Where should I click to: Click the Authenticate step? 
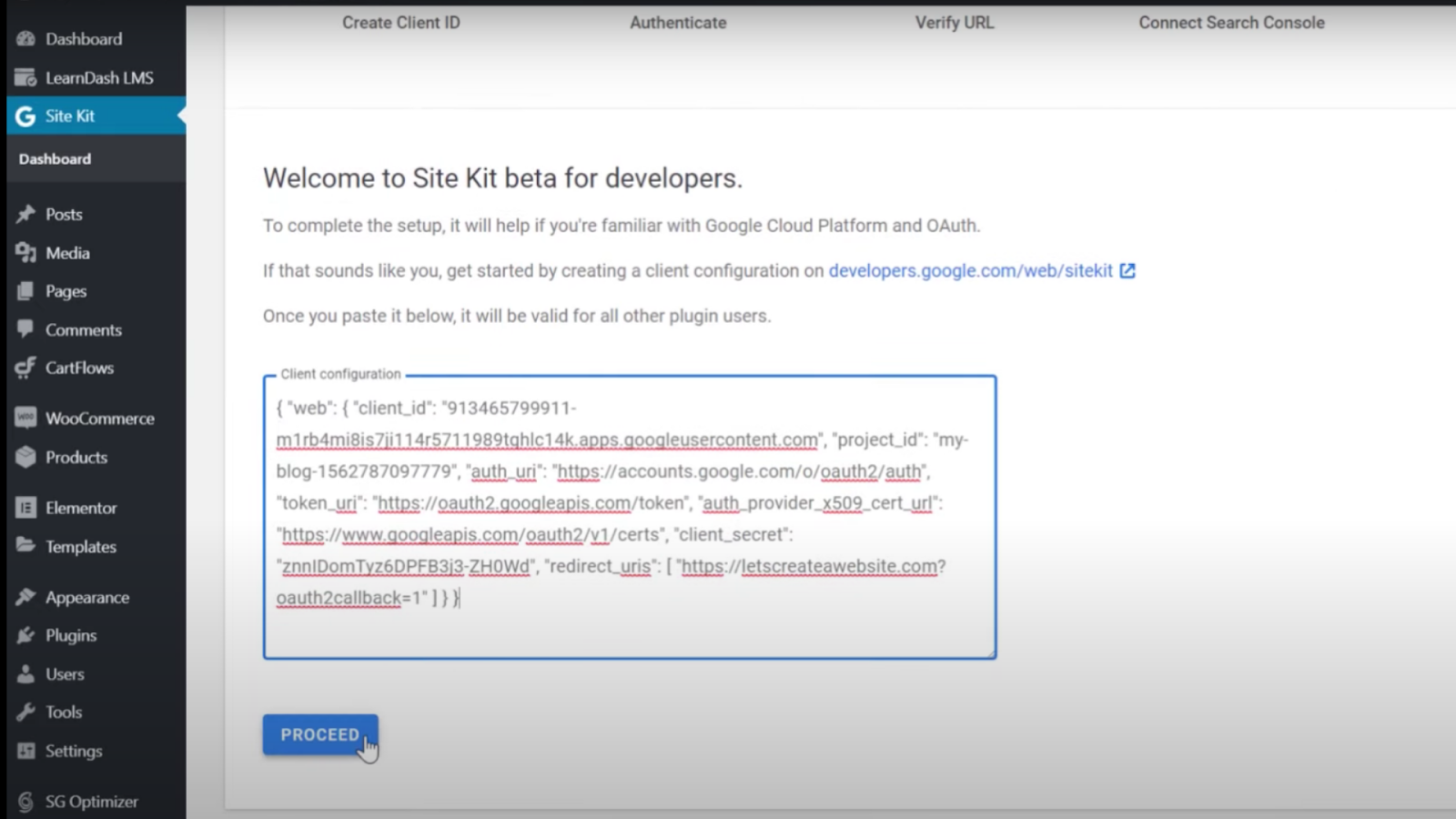(x=678, y=23)
